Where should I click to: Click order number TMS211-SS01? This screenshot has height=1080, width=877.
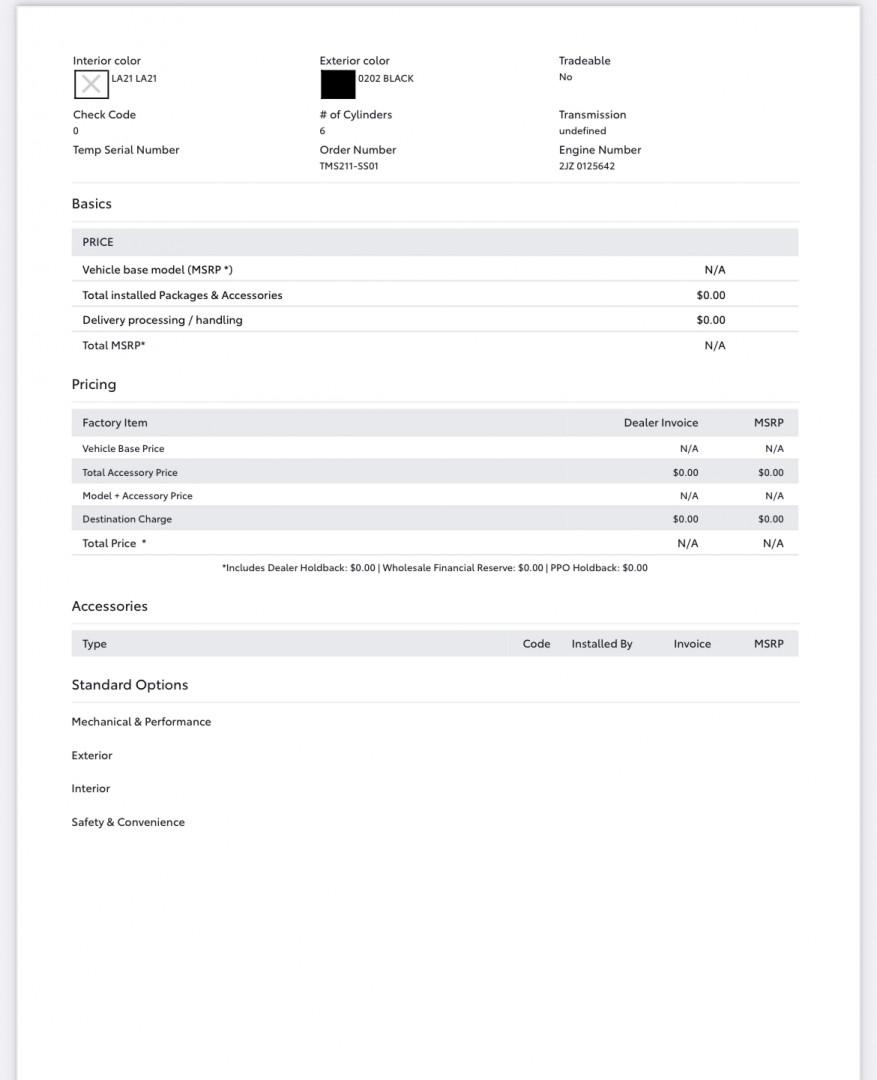(349, 166)
